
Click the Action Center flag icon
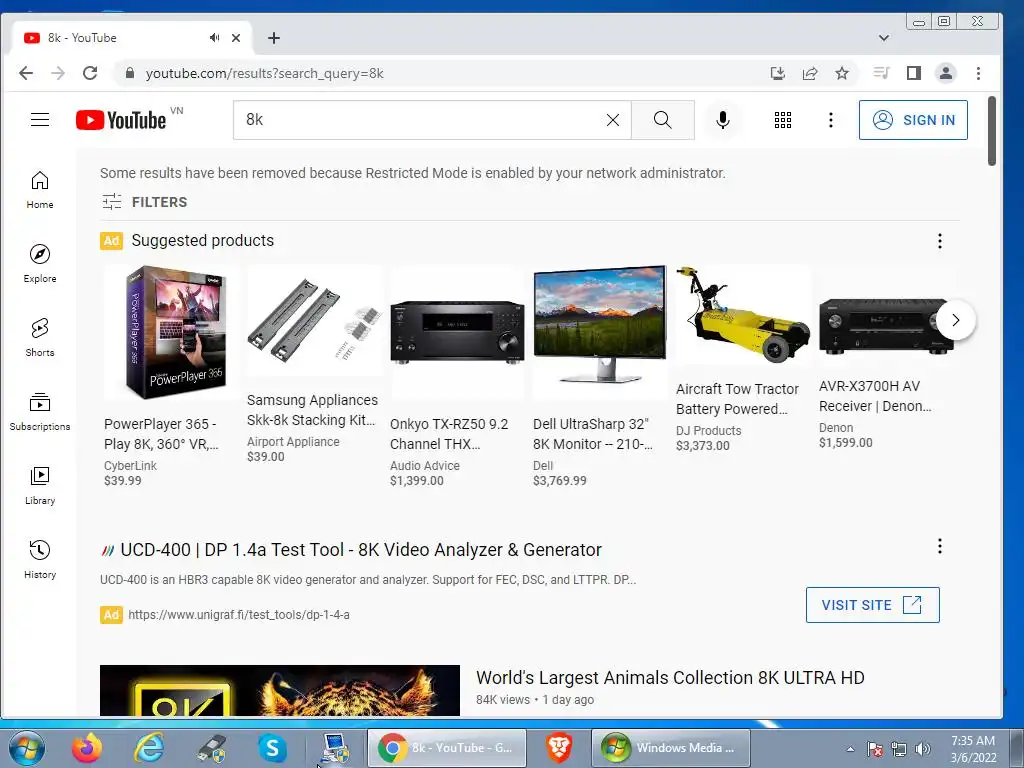pos(875,749)
